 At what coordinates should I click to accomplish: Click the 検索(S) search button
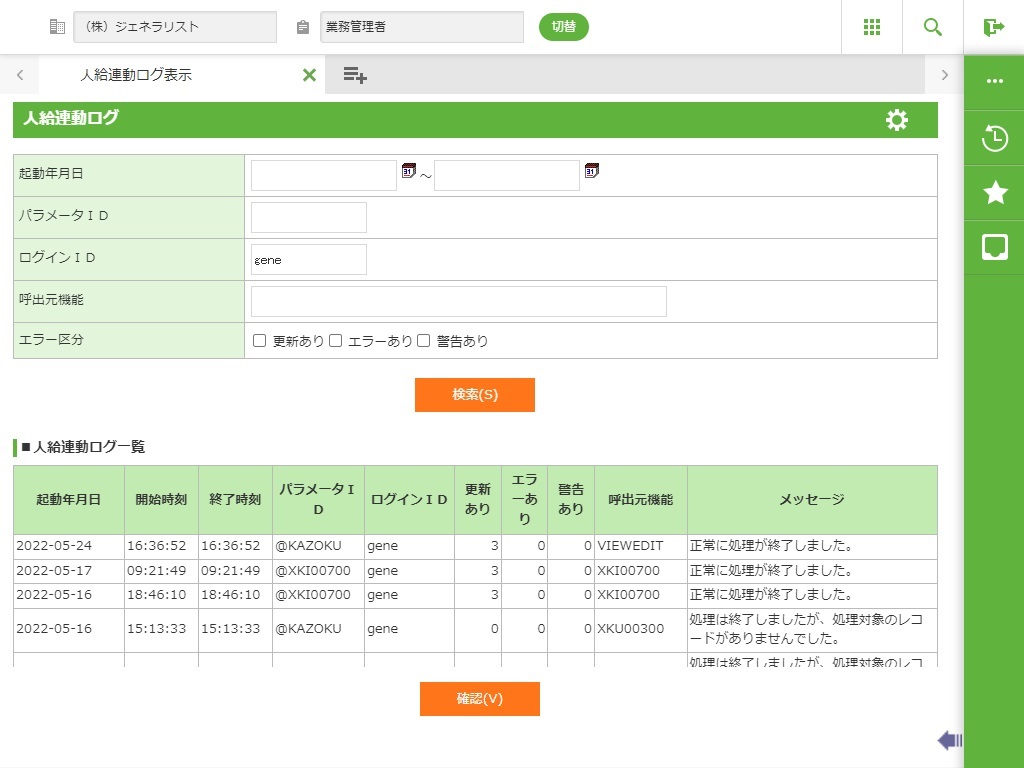pyautogui.click(x=475, y=395)
